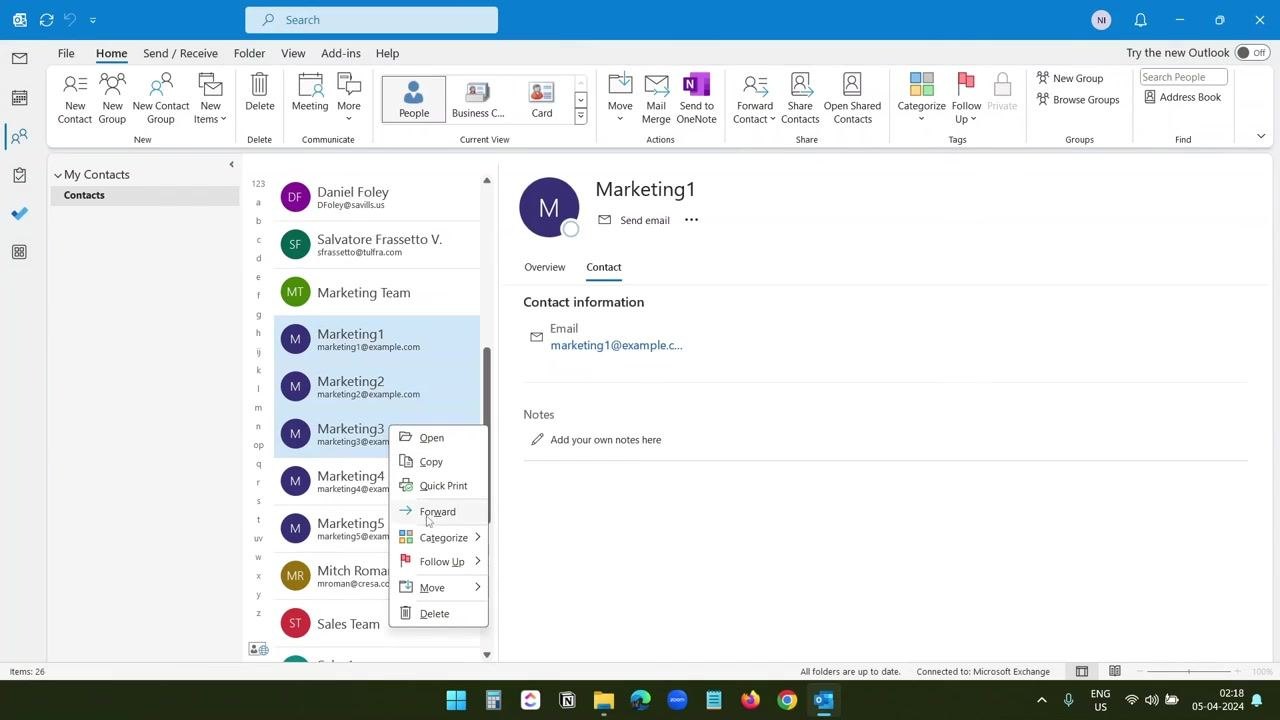Image resolution: width=1280 pixels, height=720 pixels.
Task: Click the Search People field
Action: [1183, 77]
